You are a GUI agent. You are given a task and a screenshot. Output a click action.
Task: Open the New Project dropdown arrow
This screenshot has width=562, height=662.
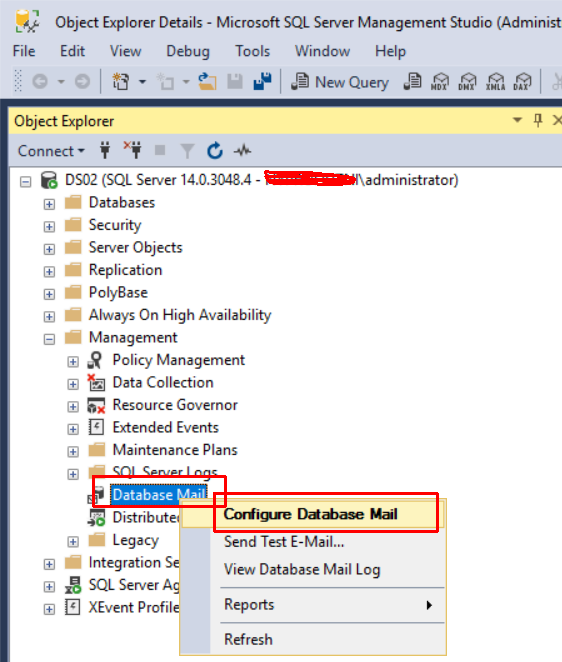click(143, 81)
